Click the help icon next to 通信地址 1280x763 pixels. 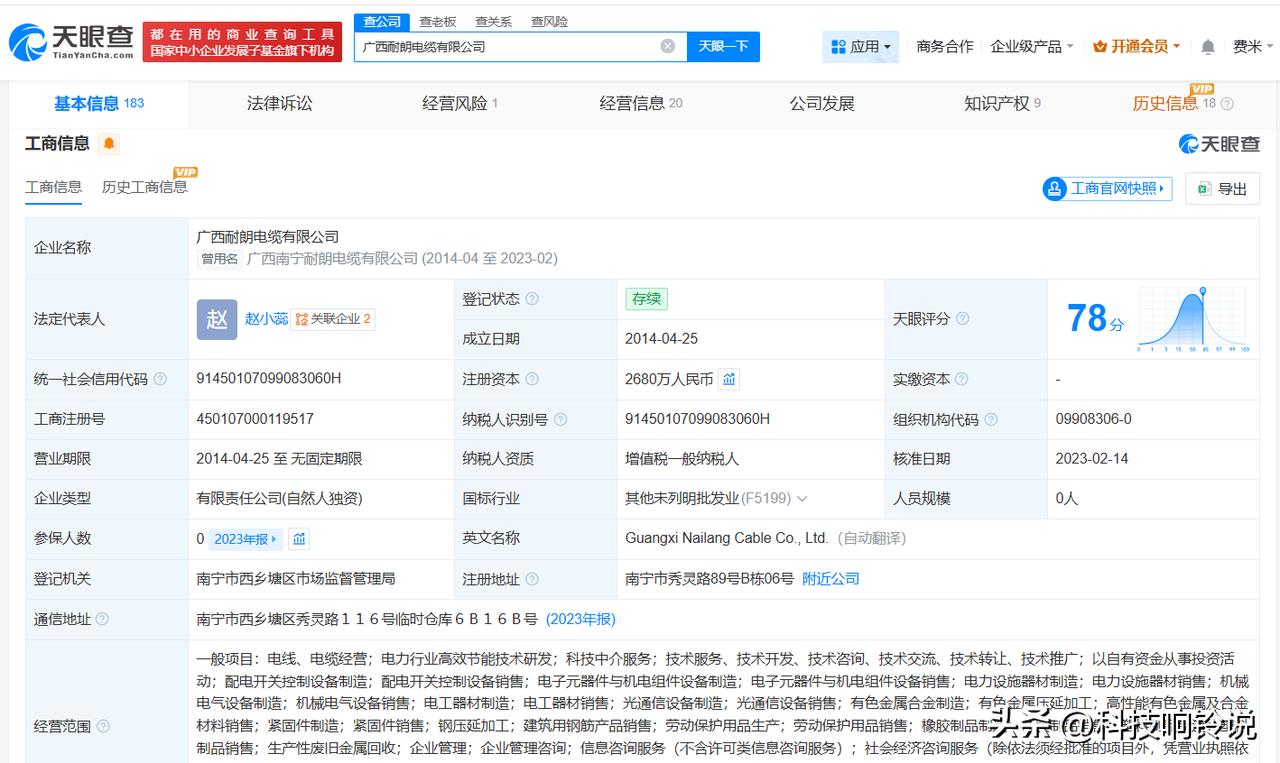[102, 620]
